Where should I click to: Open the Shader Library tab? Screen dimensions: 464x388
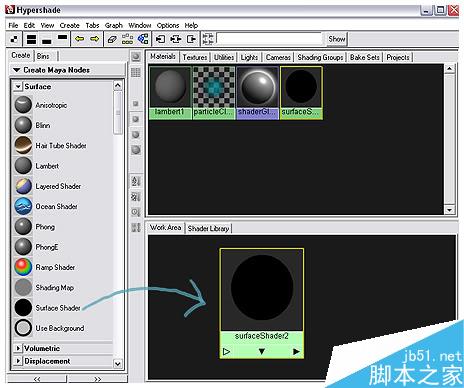pyautogui.click(x=208, y=228)
